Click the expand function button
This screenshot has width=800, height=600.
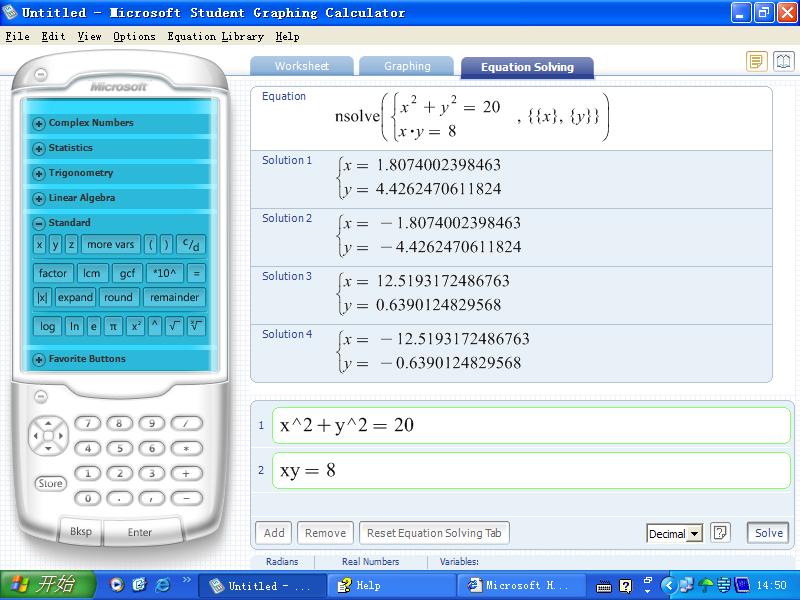pyautogui.click(x=76, y=297)
